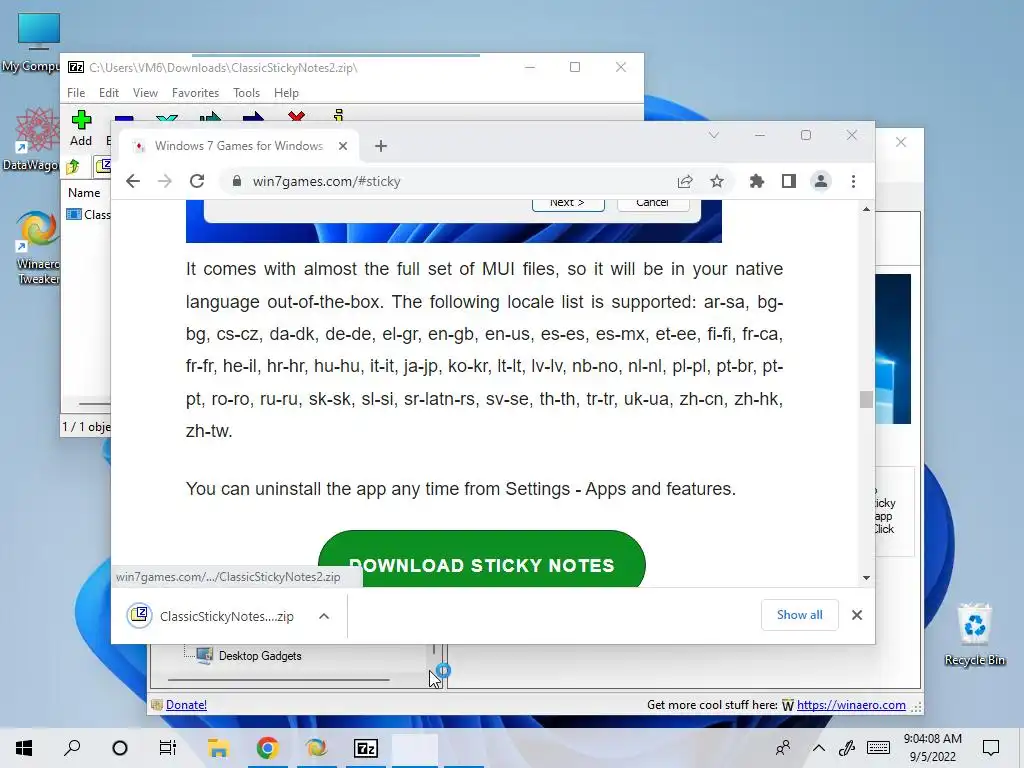Viewport: 1024px width, 768px height.
Task: Open Edit menu in 7-Zip
Action: click(108, 93)
